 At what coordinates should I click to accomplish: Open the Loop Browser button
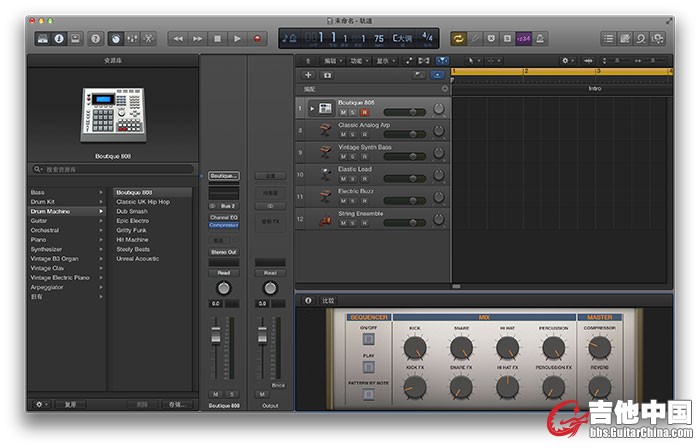(x=641, y=39)
